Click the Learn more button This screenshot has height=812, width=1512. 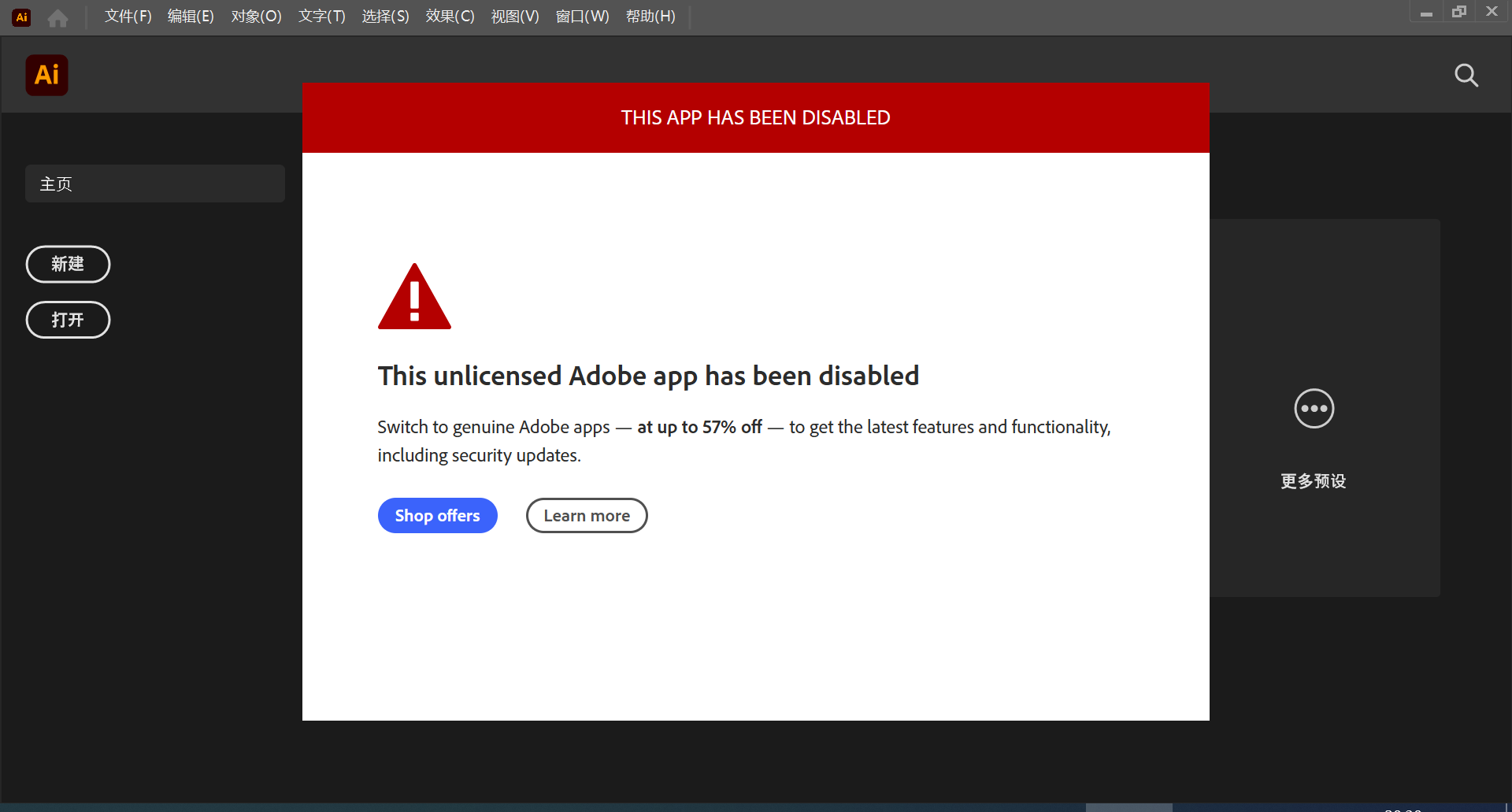tap(587, 516)
